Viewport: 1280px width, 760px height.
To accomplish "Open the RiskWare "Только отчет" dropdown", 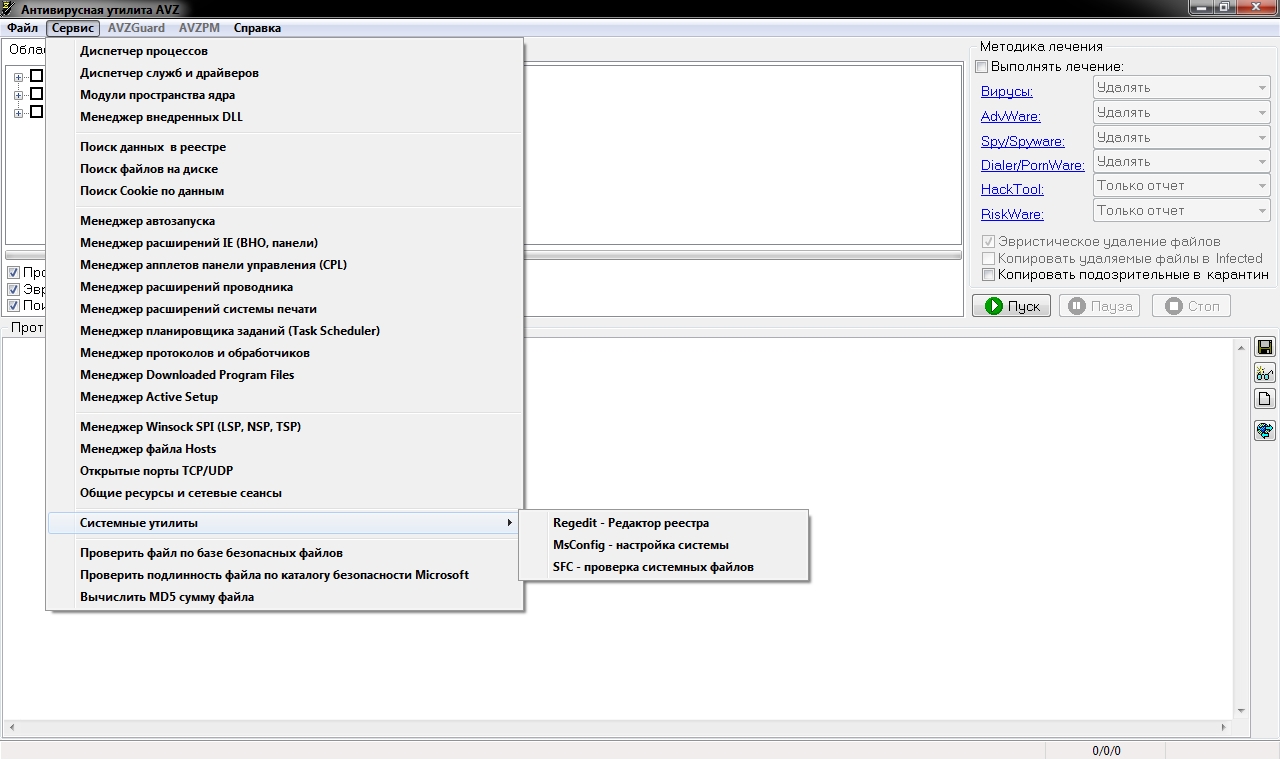I will point(1181,211).
